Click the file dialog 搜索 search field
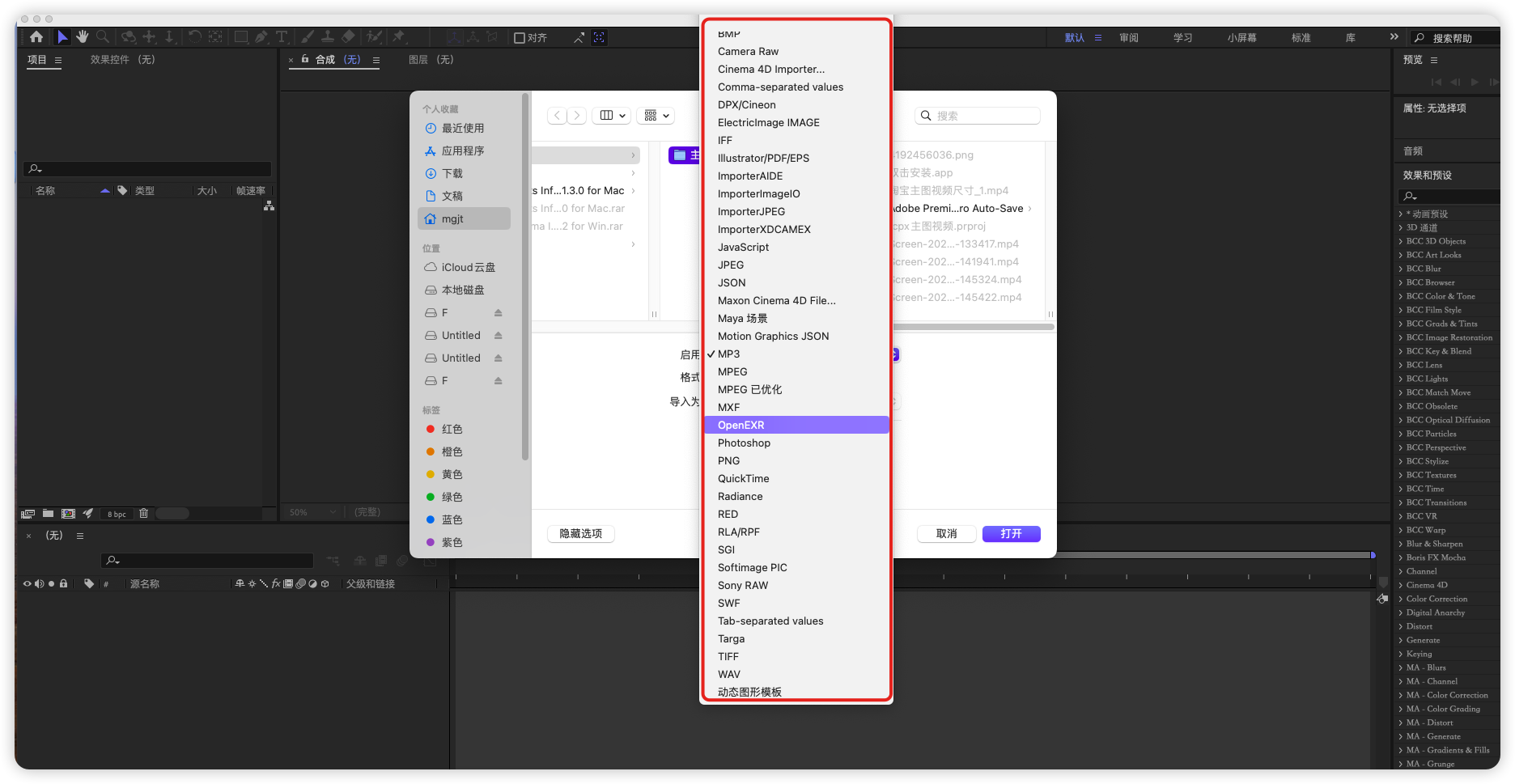 [x=978, y=116]
